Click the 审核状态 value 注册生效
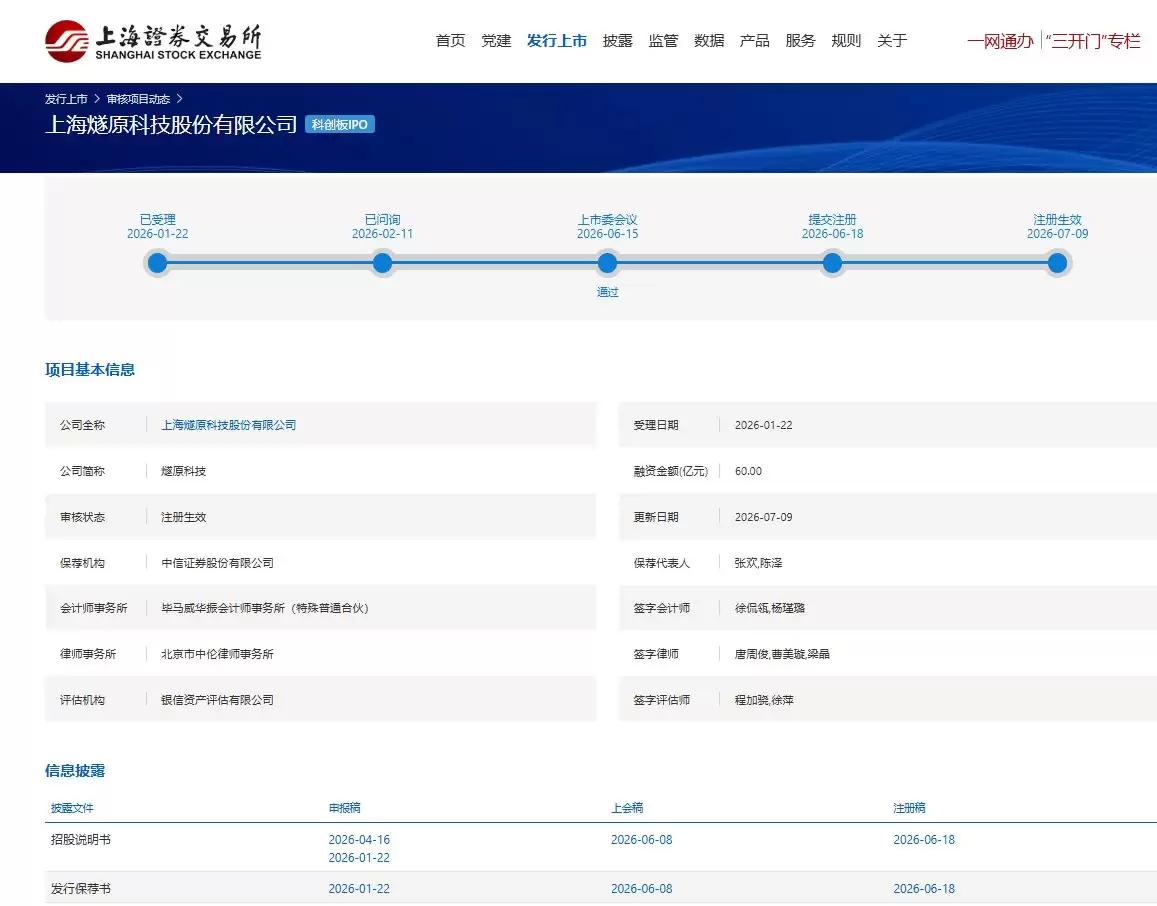 pyautogui.click(x=184, y=517)
